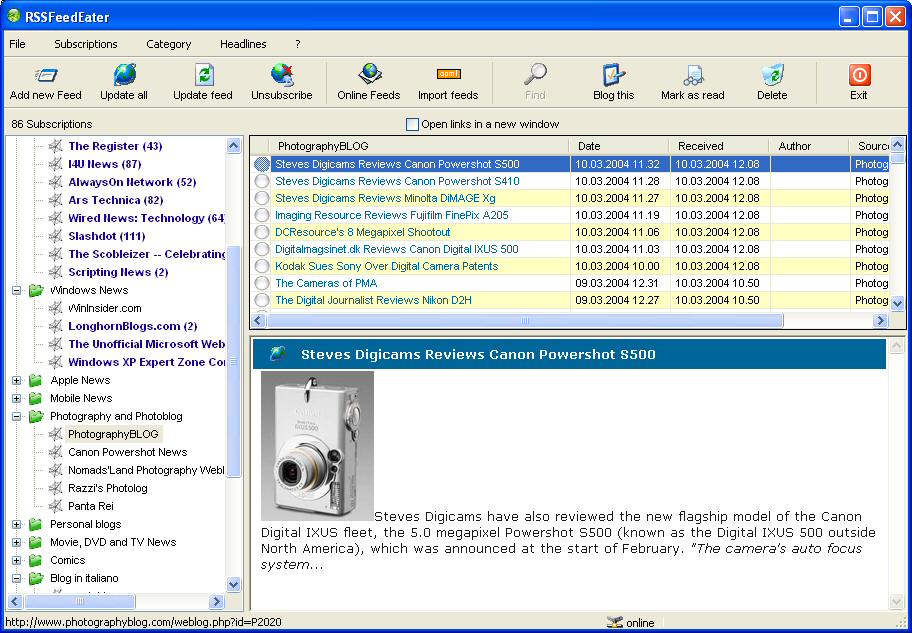The image size is (912, 633).
Task: Click the Author column header
Action: [x=810, y=146]
